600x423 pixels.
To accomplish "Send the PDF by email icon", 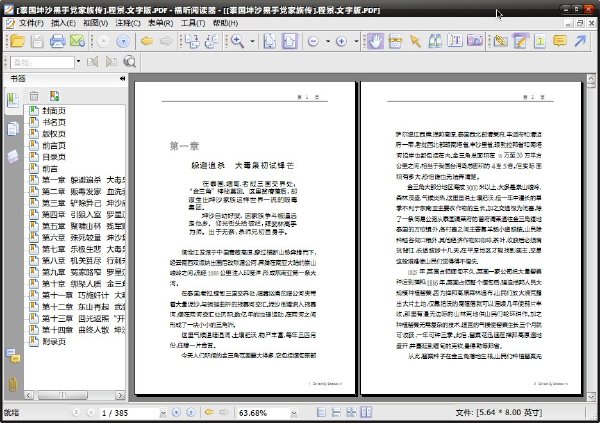I will 77,41.
